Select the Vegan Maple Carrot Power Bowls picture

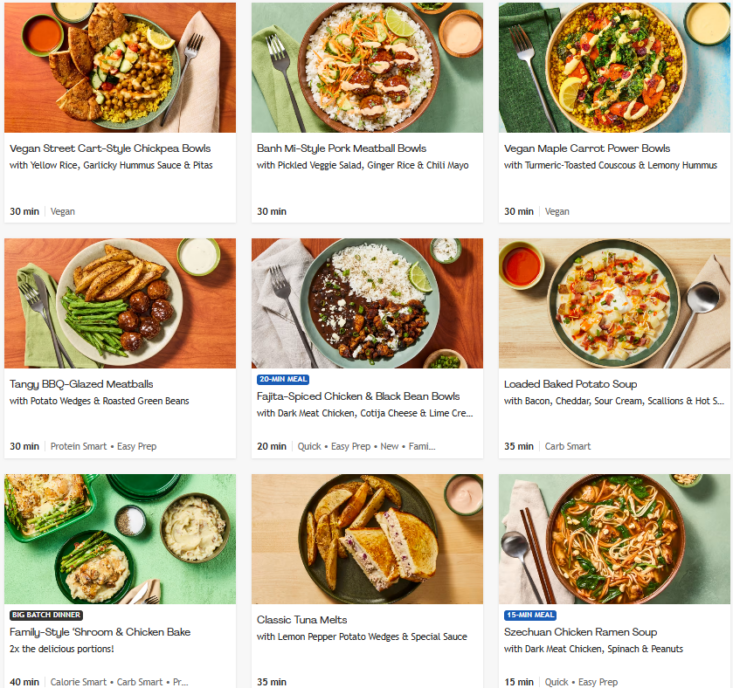614,67
